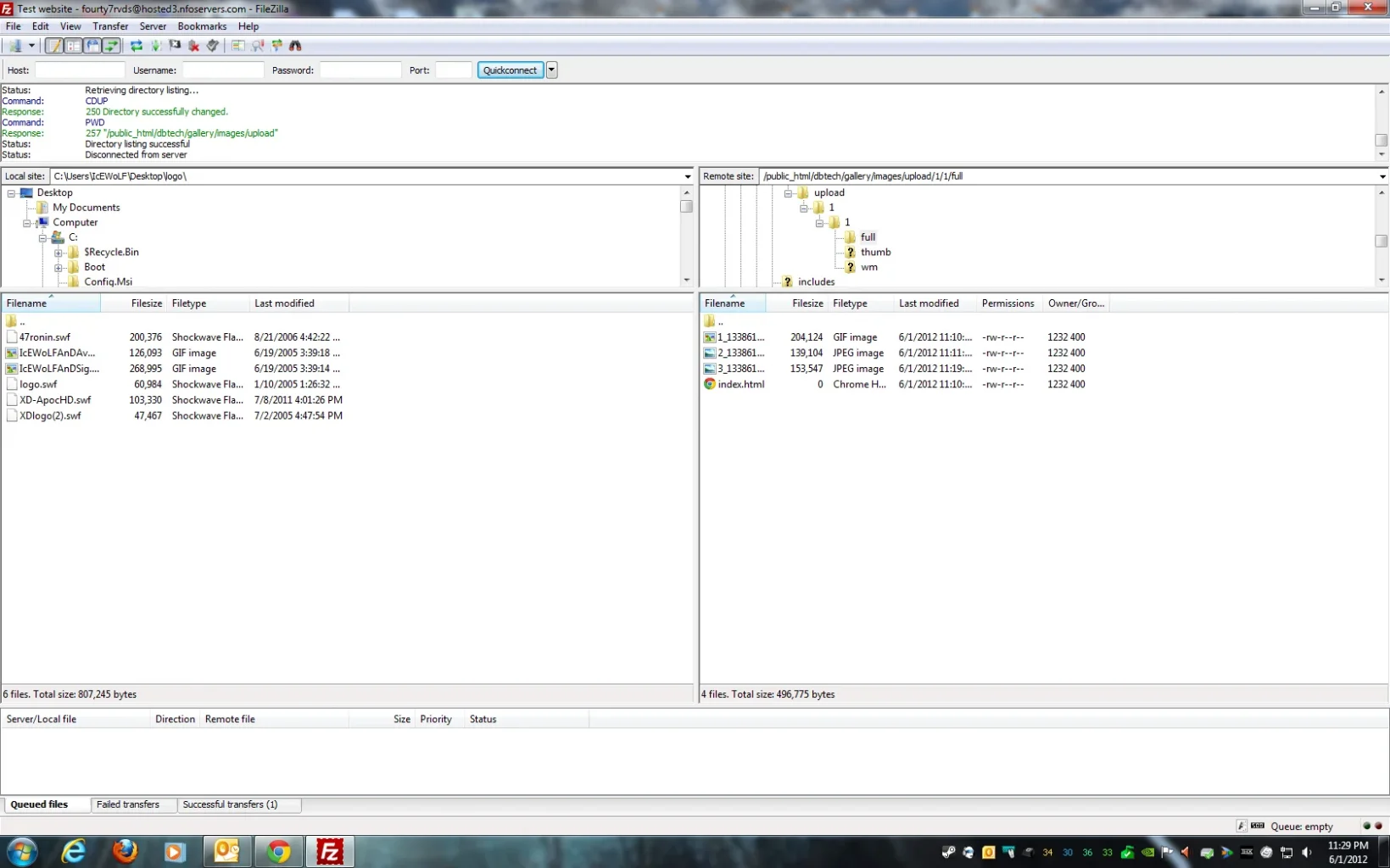Sort remote files by Permissions column
This screenshot has height=868, width=1390.
click(1008, 303)
